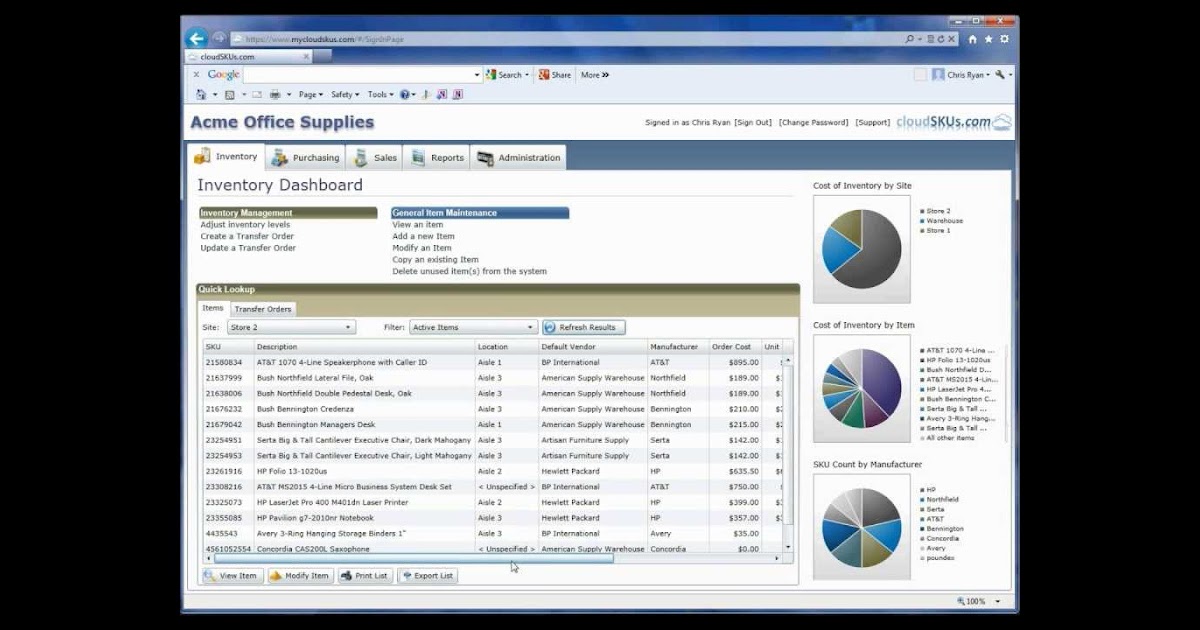Click the cloudSKUs.com logo
The image size is (1200, 630).
click(954, 122)
